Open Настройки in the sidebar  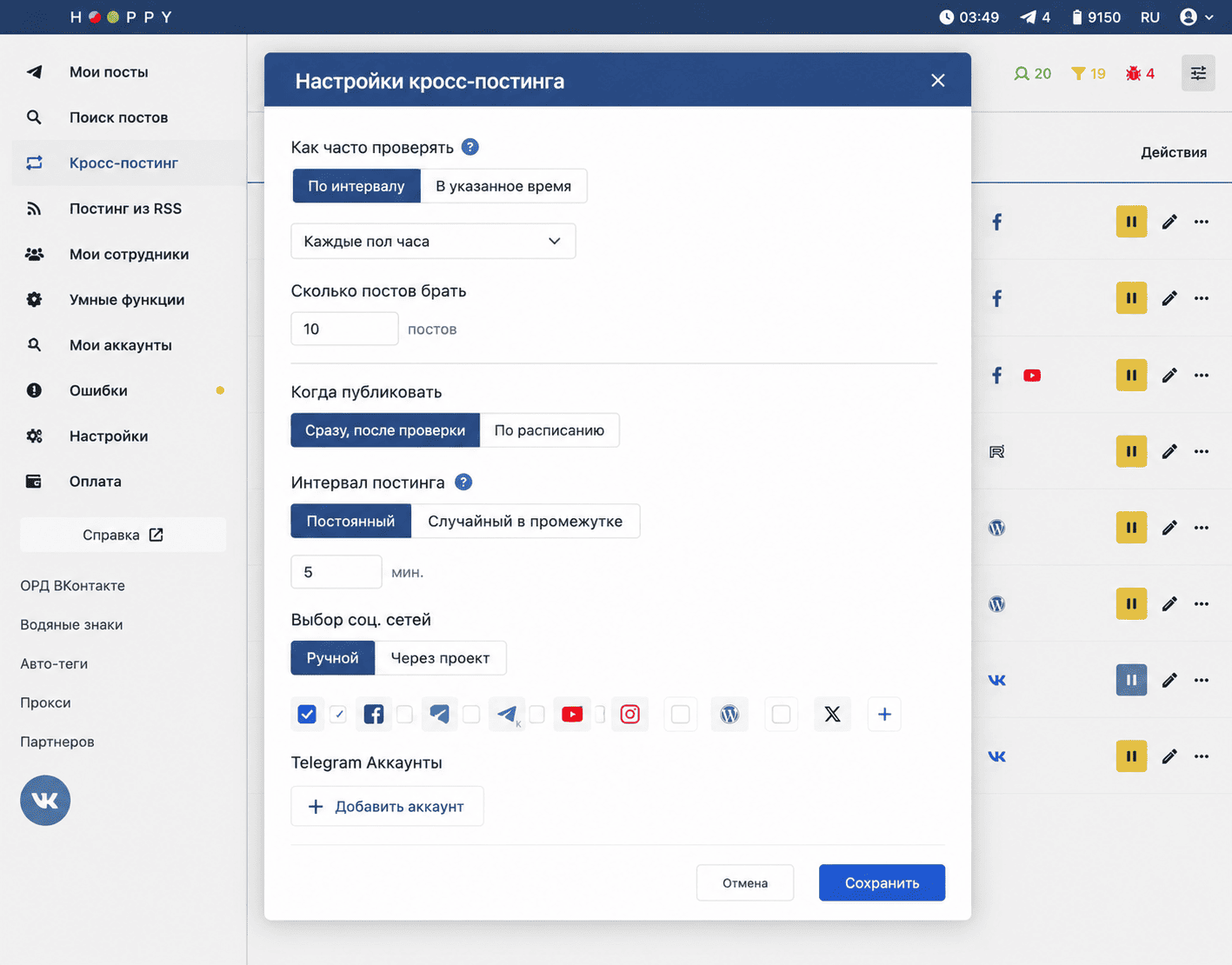[129, 436]
